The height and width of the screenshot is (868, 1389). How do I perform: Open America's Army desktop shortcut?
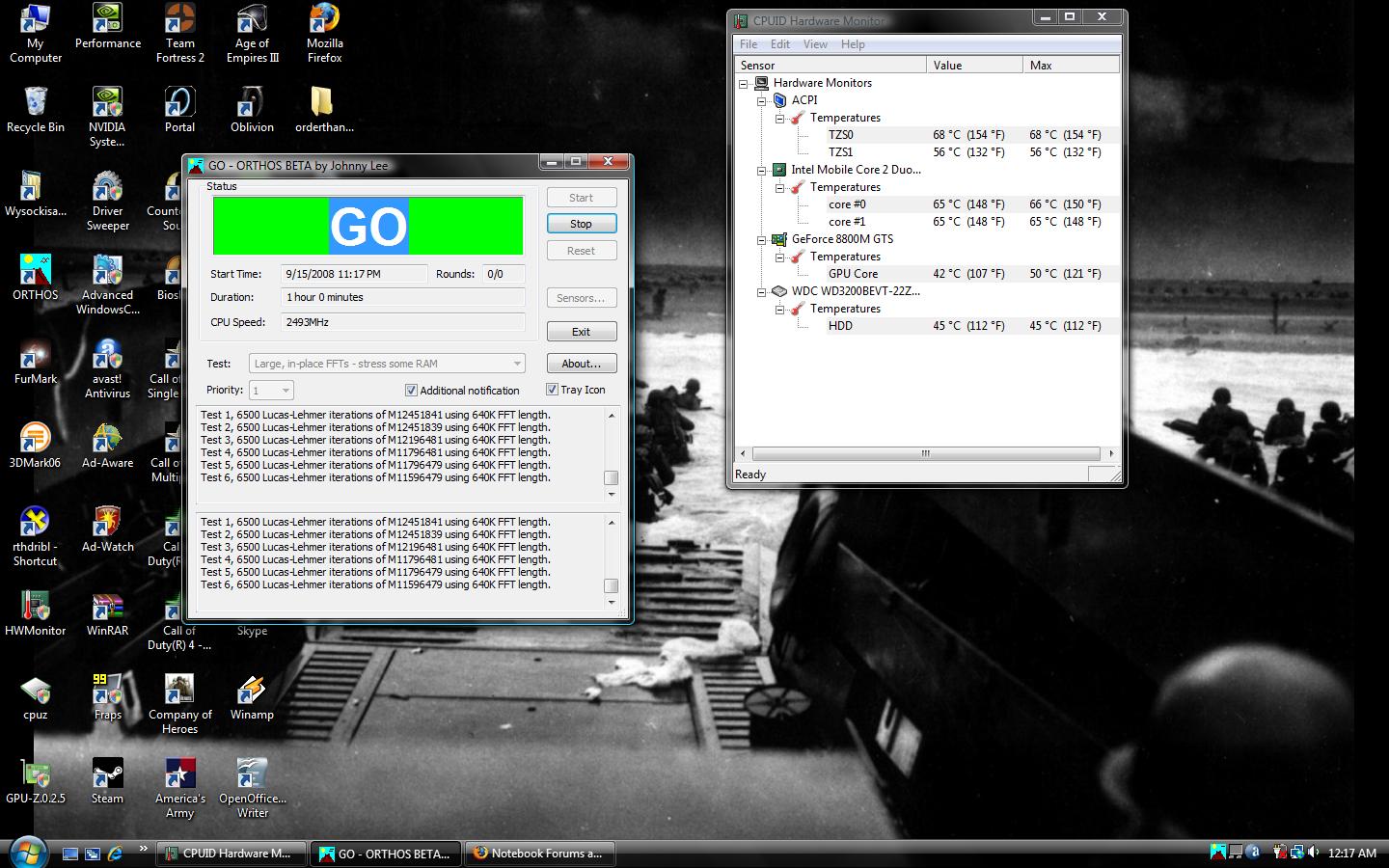(179, 788)
